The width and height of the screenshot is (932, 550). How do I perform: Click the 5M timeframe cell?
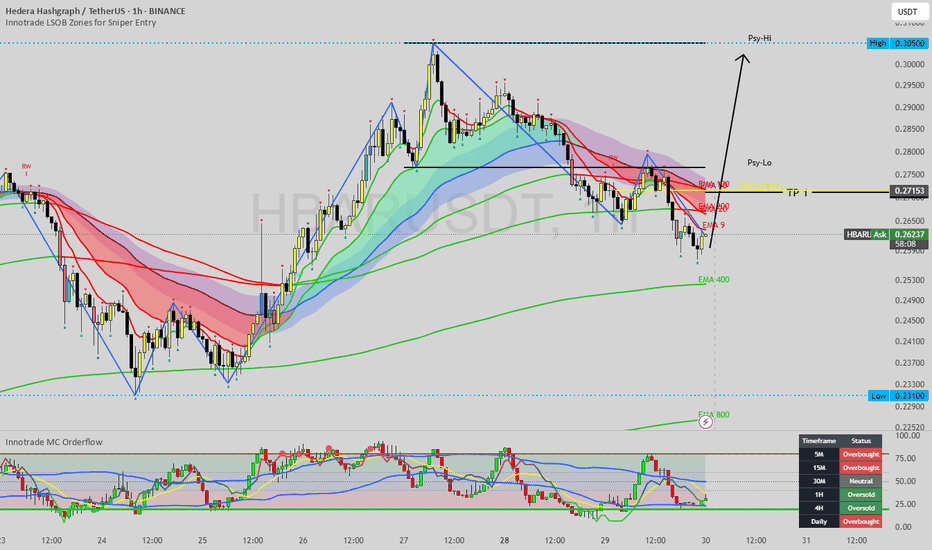[x=819, y=454]
